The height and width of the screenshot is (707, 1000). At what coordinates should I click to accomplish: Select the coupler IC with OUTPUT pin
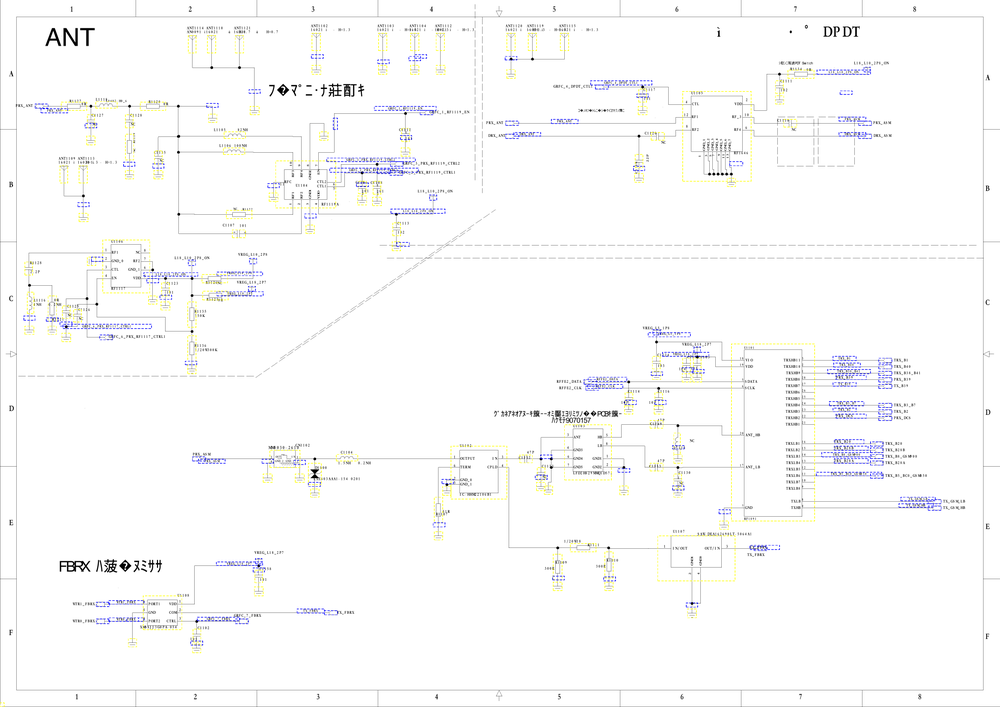point(479,472)
